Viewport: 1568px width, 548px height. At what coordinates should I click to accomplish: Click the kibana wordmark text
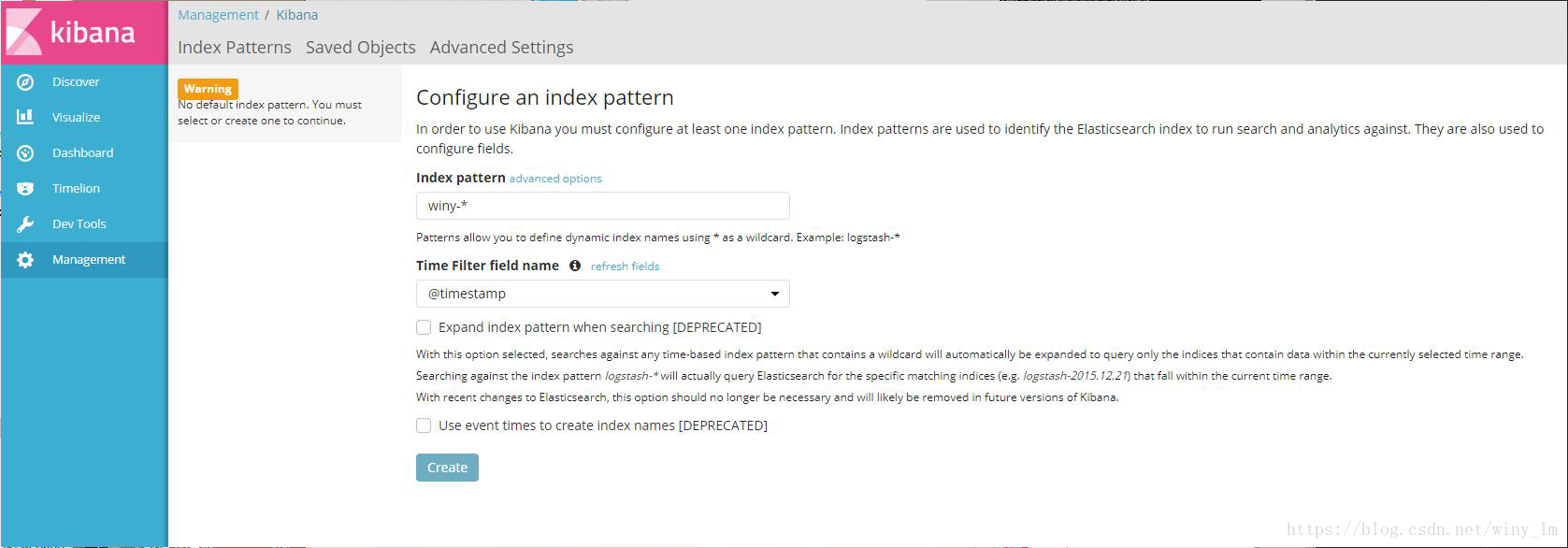[93, 33]
